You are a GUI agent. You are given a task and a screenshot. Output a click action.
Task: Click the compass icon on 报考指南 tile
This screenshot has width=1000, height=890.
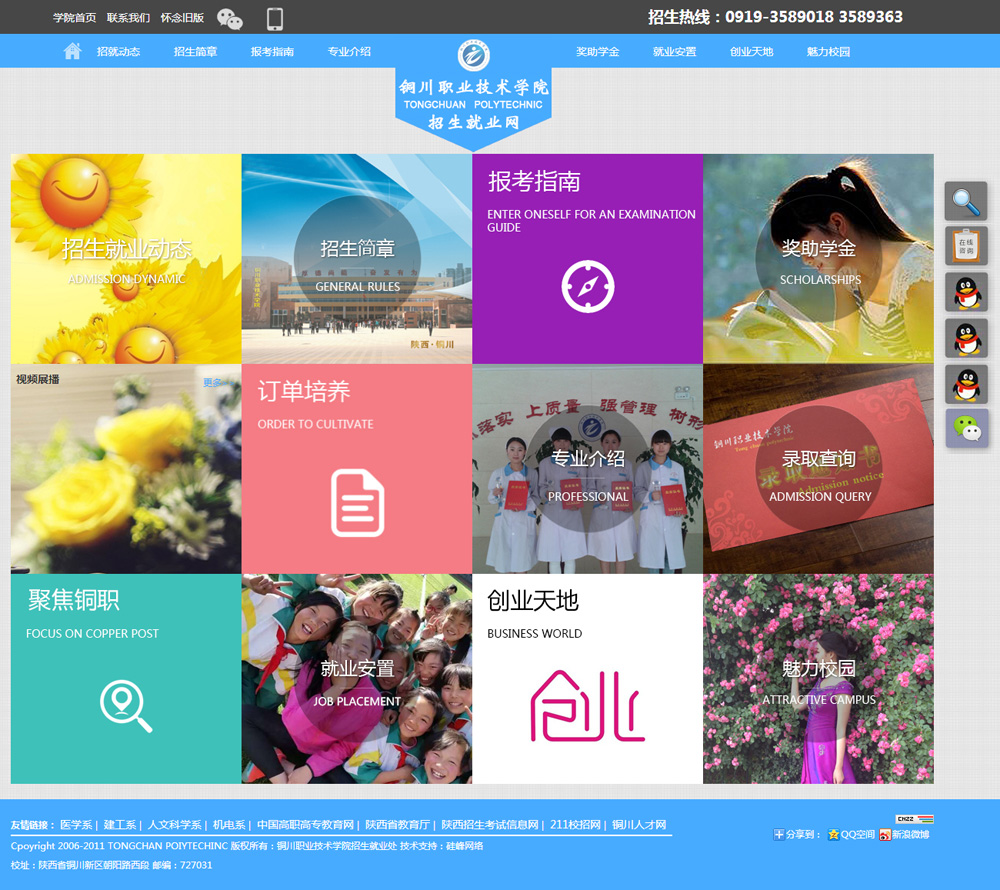[587, 286]
